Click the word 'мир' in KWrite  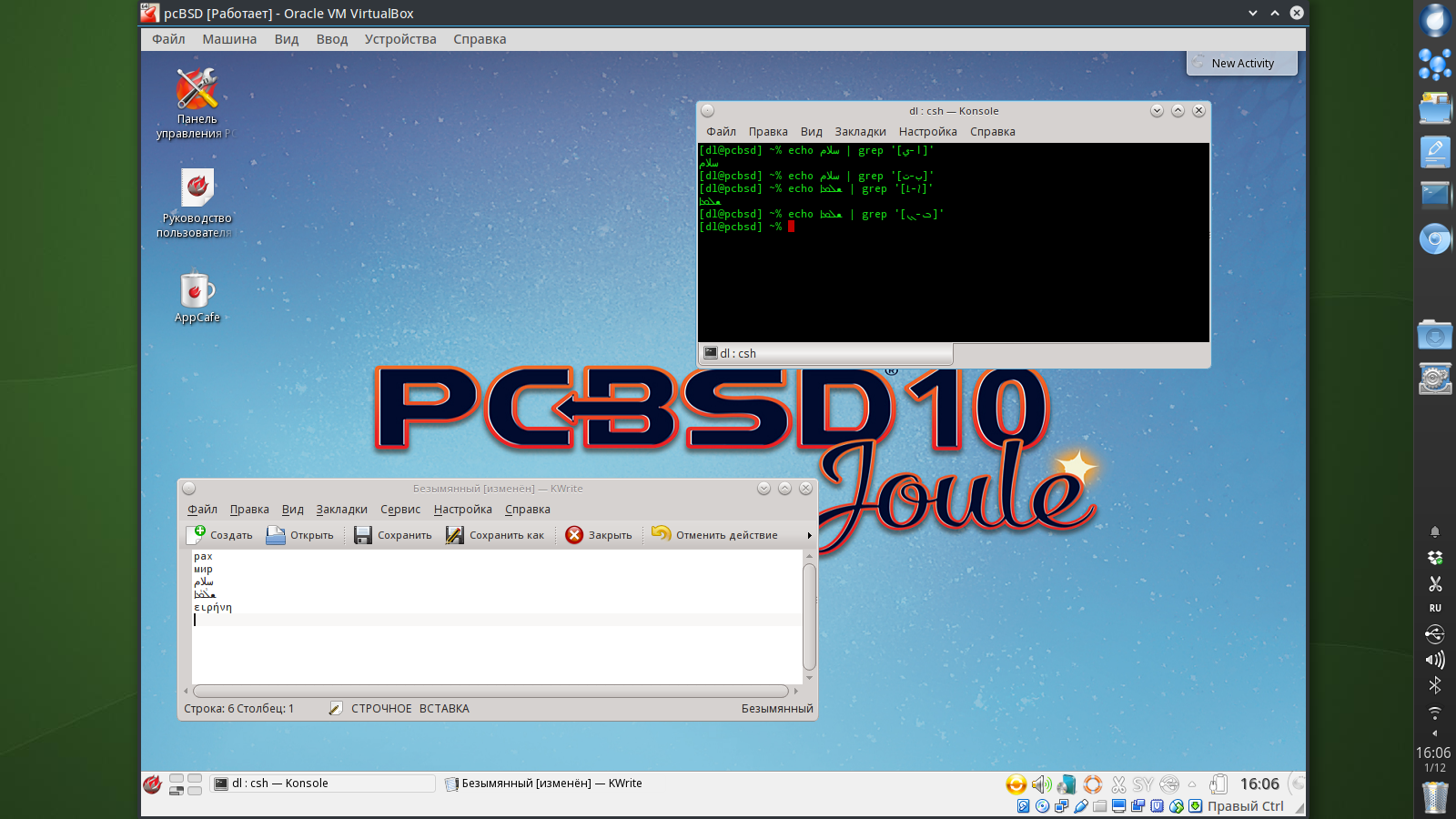(203, 570)
